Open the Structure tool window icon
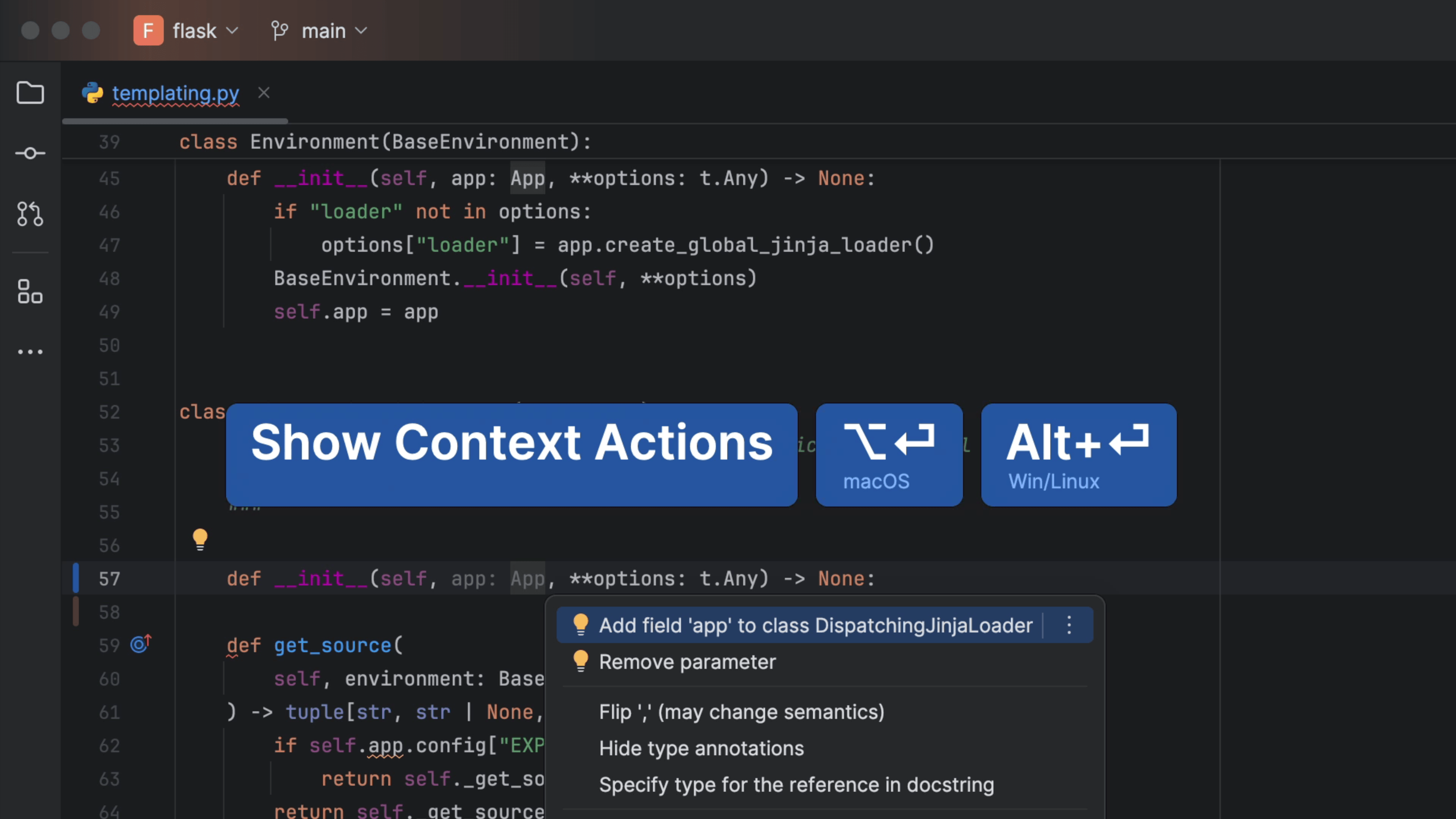This screenshot has width=1456, height=819. (30, 292)
